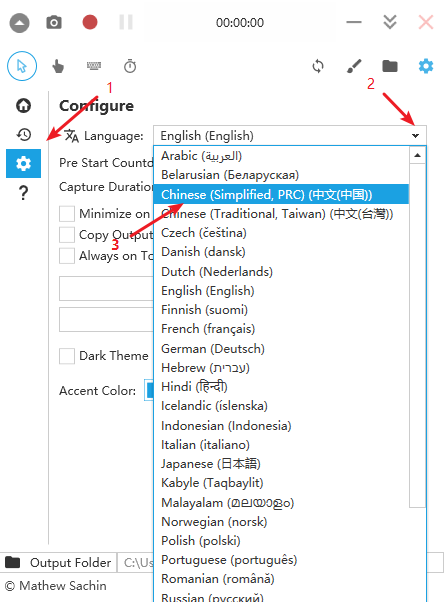Collapse the Language dropdown arrow
448x602 pixels.
click(x=415, y=136)
